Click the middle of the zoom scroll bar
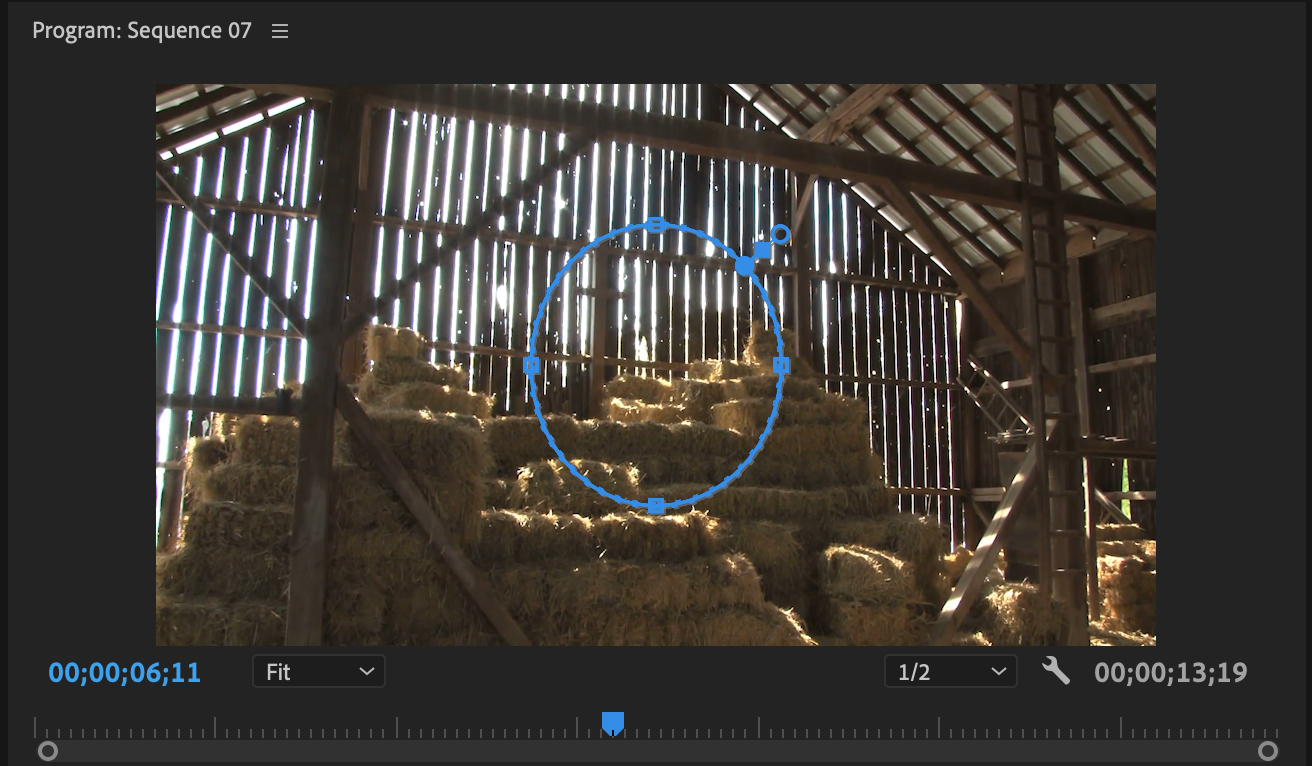This screenshot has width=1312, height=766. tap(657, 751)
